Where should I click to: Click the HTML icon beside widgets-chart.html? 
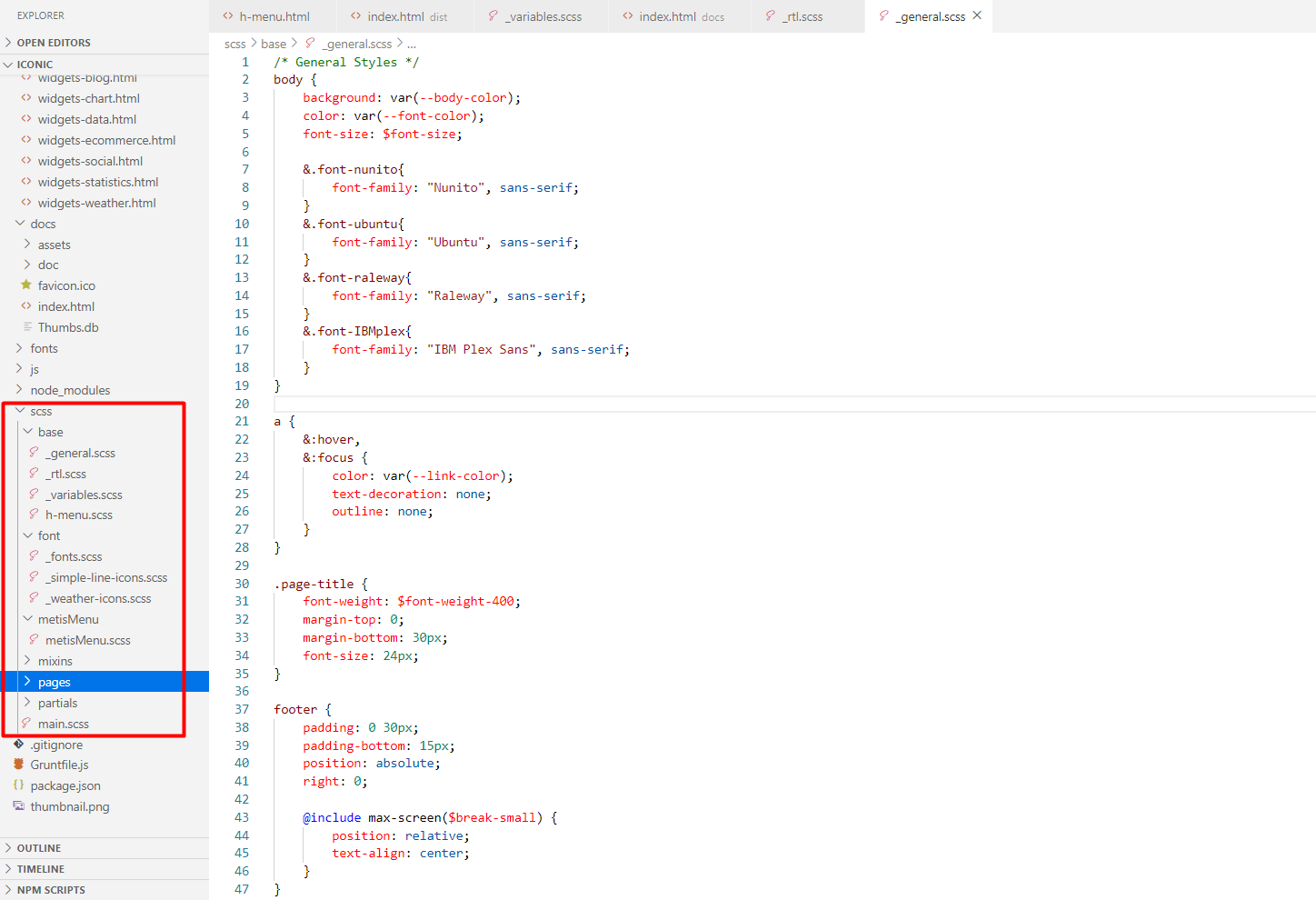pyautogui.click(x=26, y=98)
